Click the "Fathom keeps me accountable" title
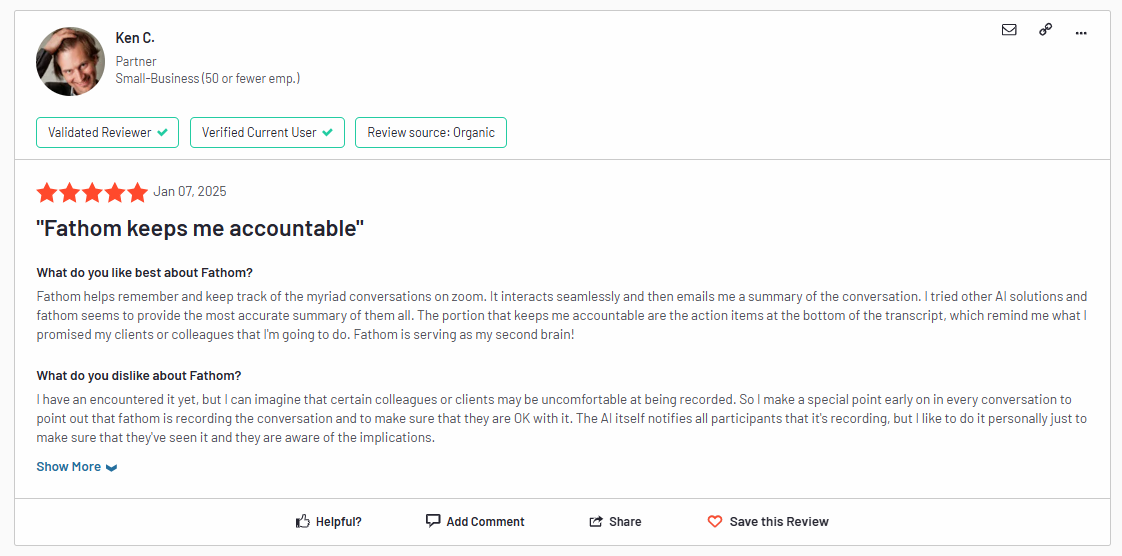This screenshot has height=556, width=1122. [x=200, y=229]
